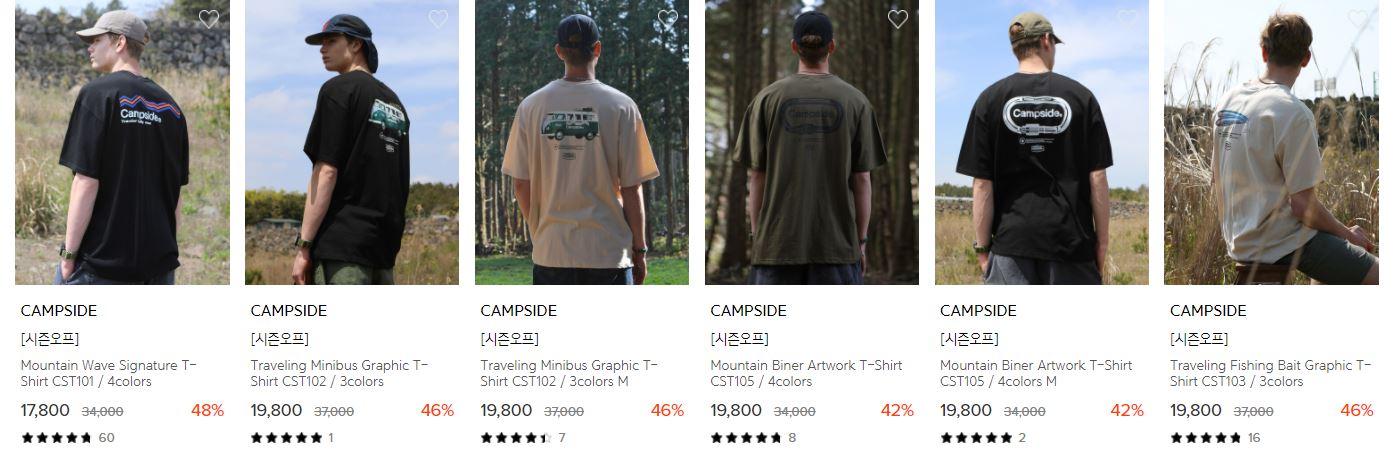Viewport: 1384px width, 475px height.
Task: View the beige Fishing Bait shirt image
Action: pos(1271,142)
